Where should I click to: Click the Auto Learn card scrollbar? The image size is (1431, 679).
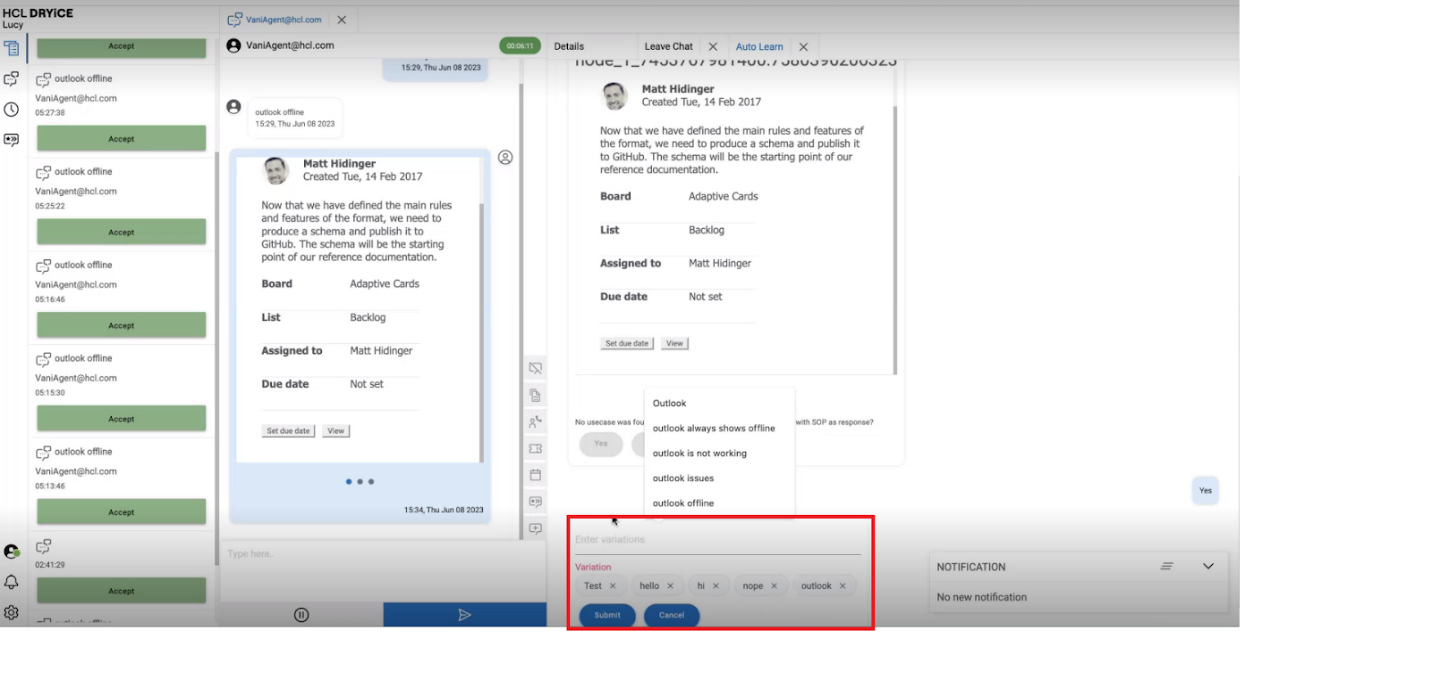tap(894, 240)
